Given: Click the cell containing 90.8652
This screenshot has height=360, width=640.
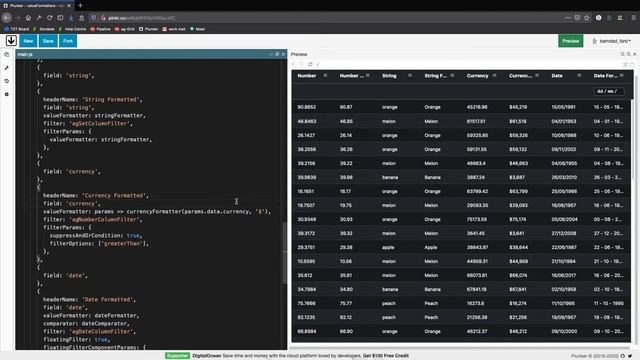Looking at the screenshot, I should coord(307,107).
